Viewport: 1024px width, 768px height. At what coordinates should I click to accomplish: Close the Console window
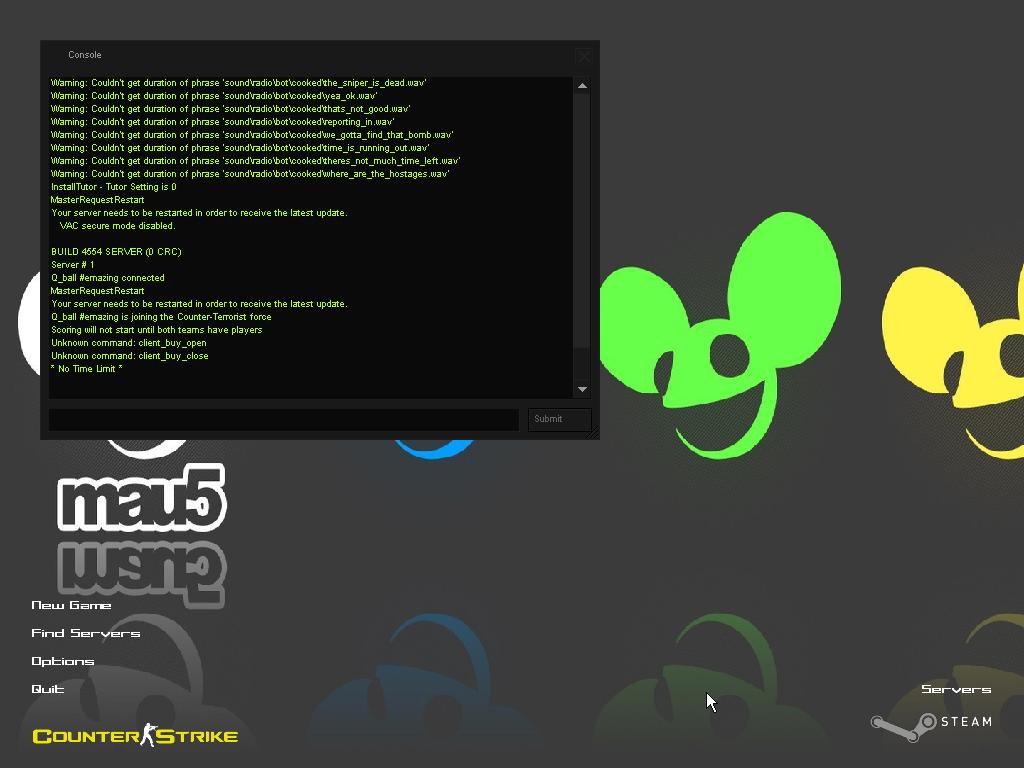pyautogui.click(x=584, y=57)
